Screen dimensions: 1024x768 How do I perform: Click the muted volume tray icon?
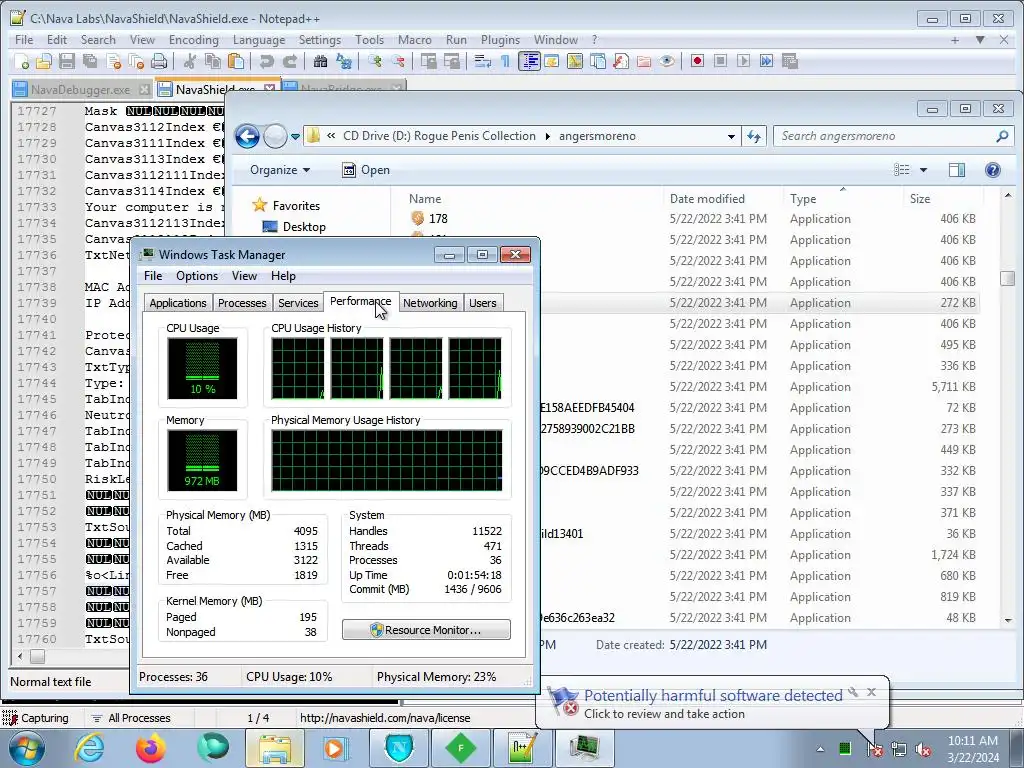(x=923, y=750)
